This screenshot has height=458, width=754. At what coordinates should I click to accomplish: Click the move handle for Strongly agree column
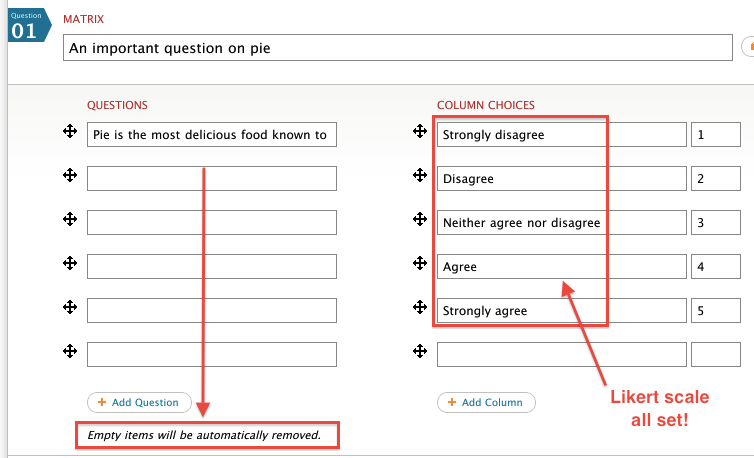click(x=420, y=308)
